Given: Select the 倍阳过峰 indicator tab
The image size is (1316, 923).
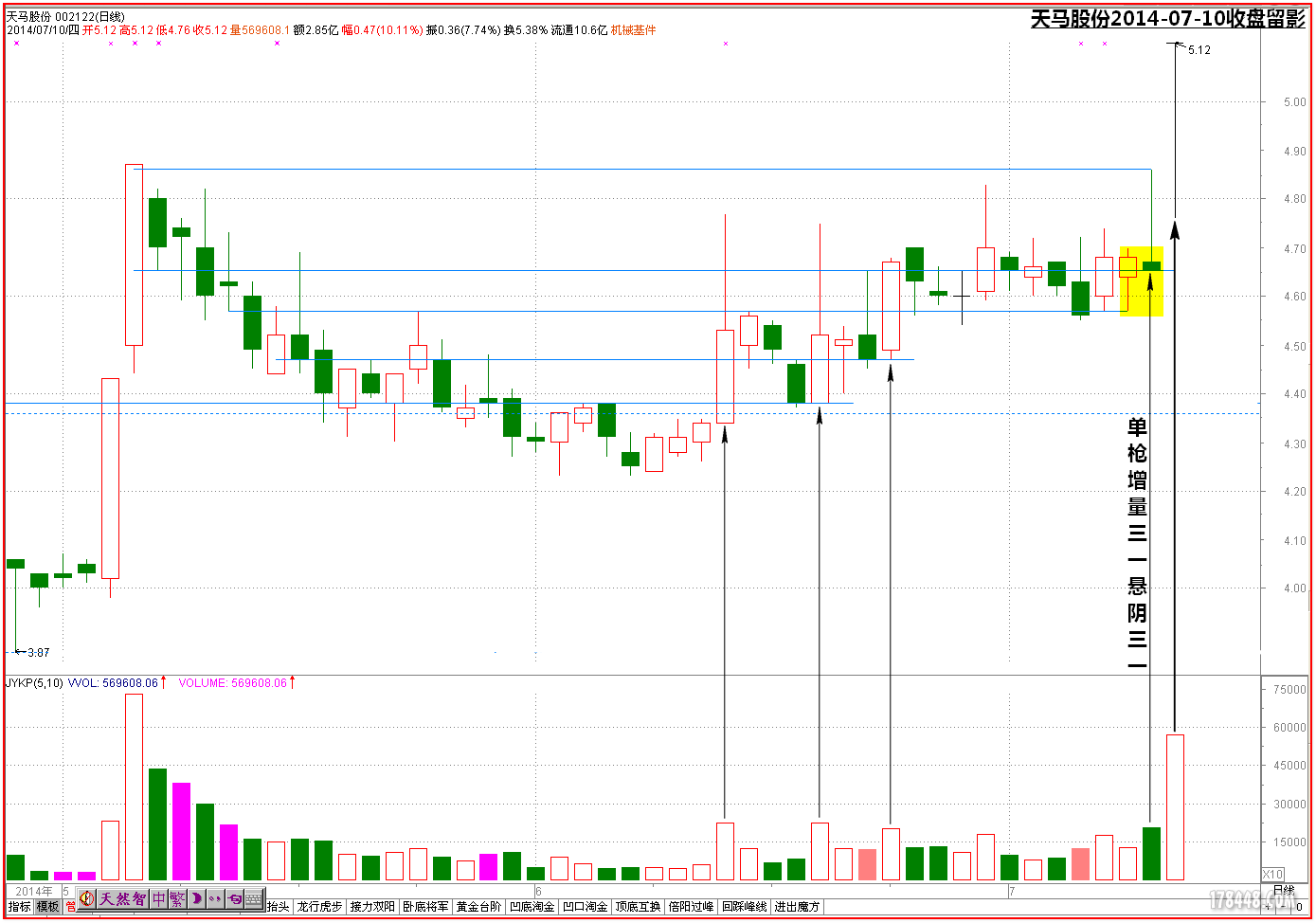Looking at the screenshot, I should point(691,907).
